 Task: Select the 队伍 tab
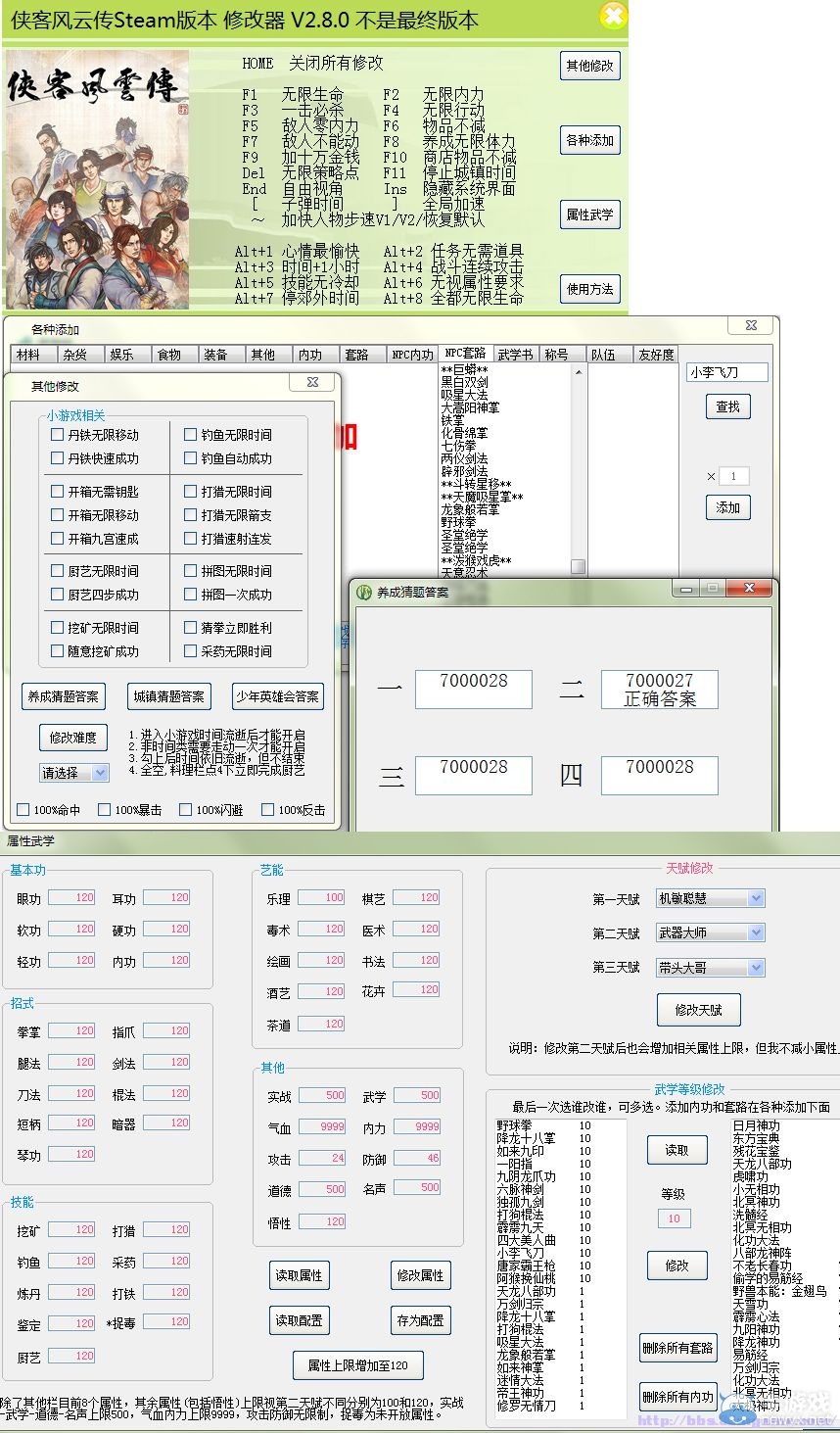coord(608,355)
